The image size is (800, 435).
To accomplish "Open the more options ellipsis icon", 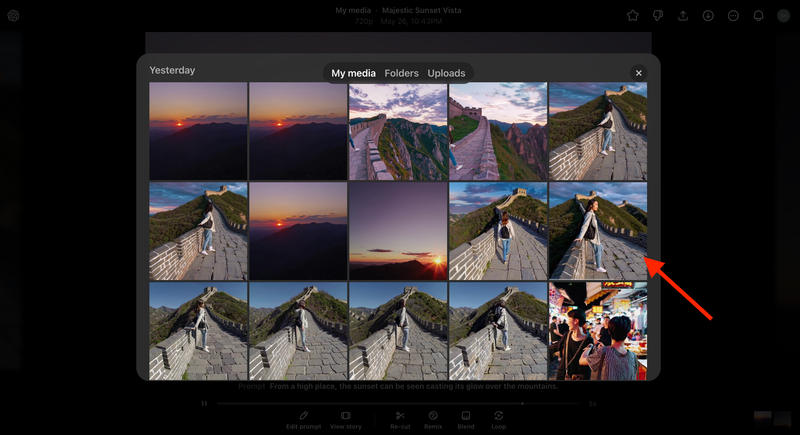I will (x=733, y=16).
